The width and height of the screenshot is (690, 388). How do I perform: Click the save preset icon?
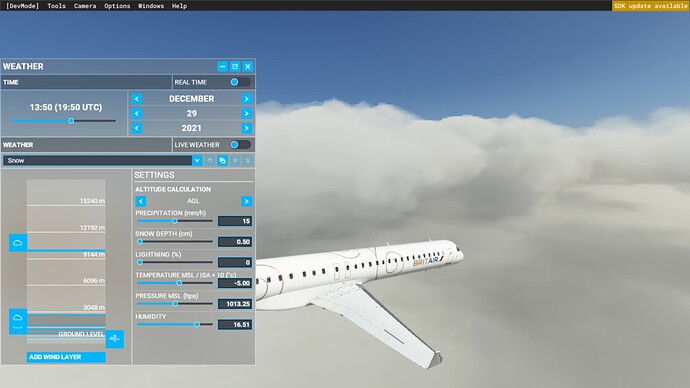click(x=210, y=161)
